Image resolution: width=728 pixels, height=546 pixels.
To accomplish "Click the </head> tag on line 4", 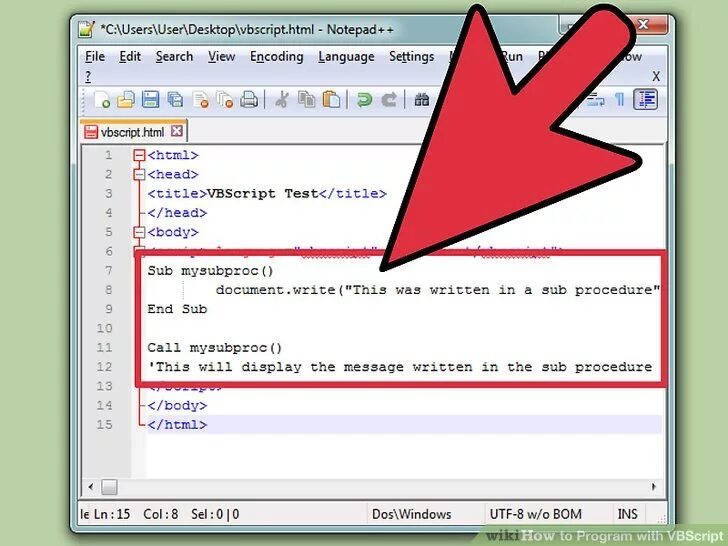I will [177, 213].
